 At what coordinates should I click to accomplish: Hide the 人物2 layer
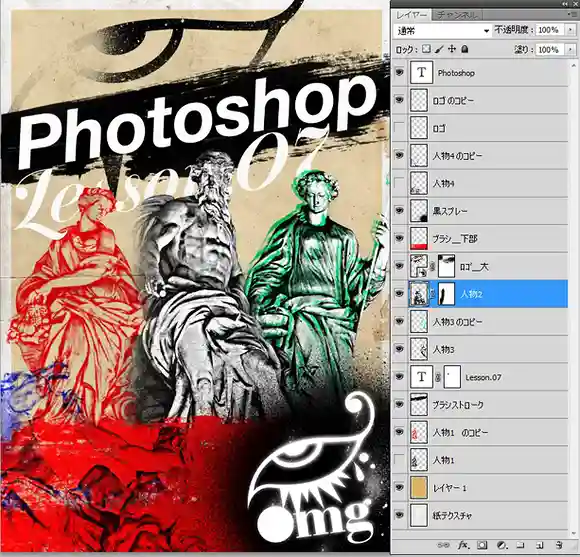399,294
